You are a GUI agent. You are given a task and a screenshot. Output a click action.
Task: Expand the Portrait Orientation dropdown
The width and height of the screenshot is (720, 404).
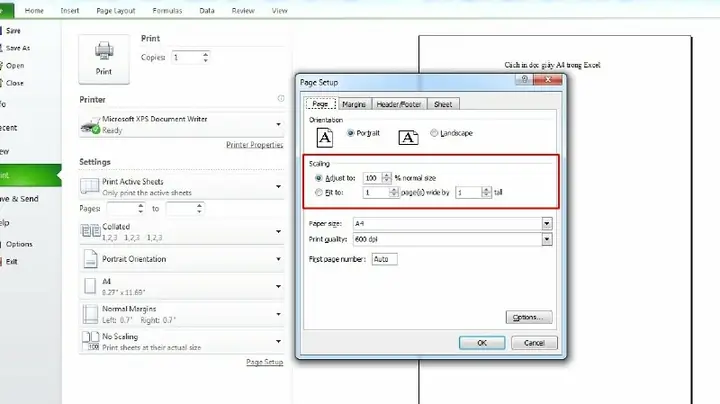click(278, 259)
